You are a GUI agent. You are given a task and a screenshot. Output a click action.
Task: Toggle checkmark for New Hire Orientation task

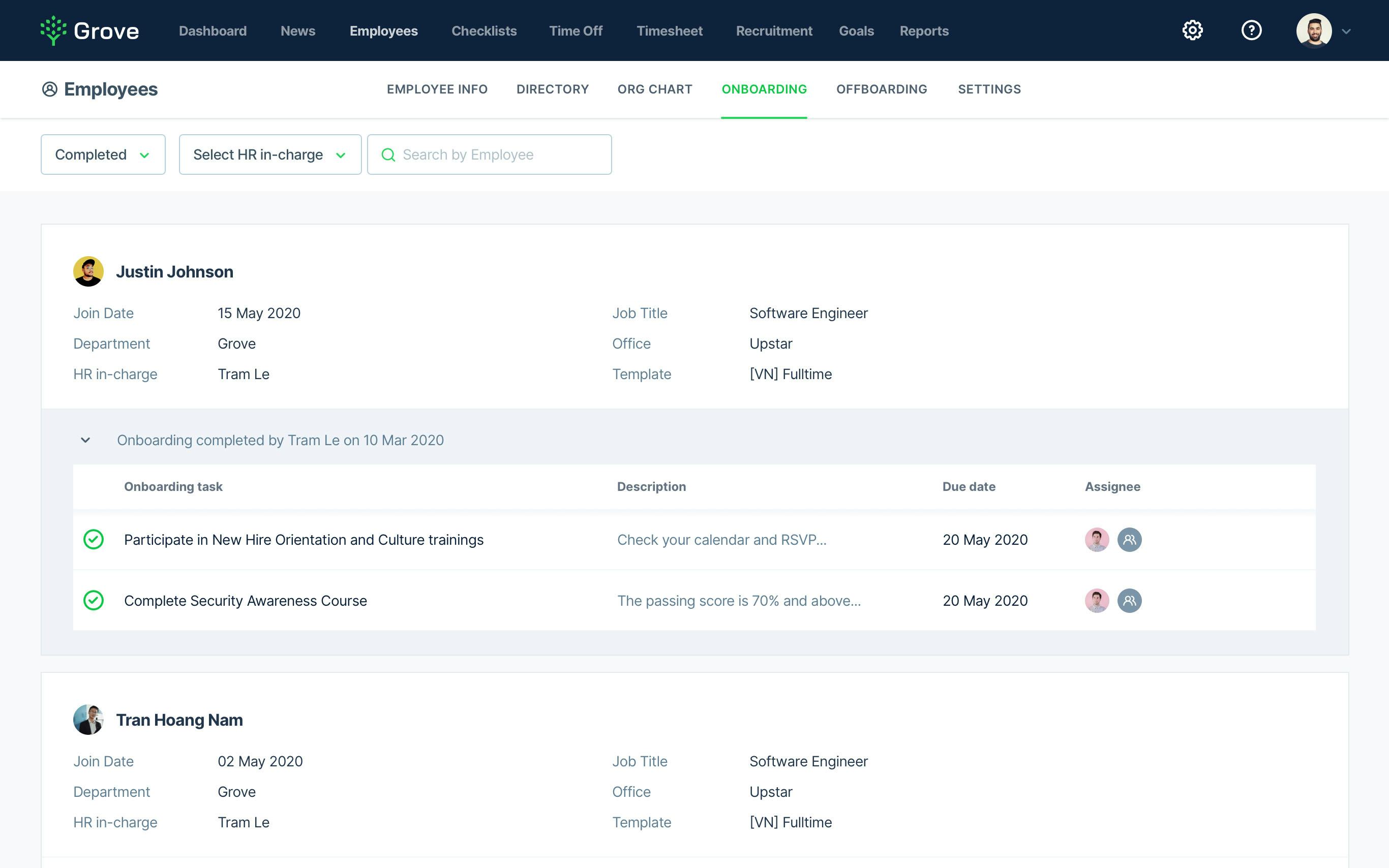coord(94,540)
